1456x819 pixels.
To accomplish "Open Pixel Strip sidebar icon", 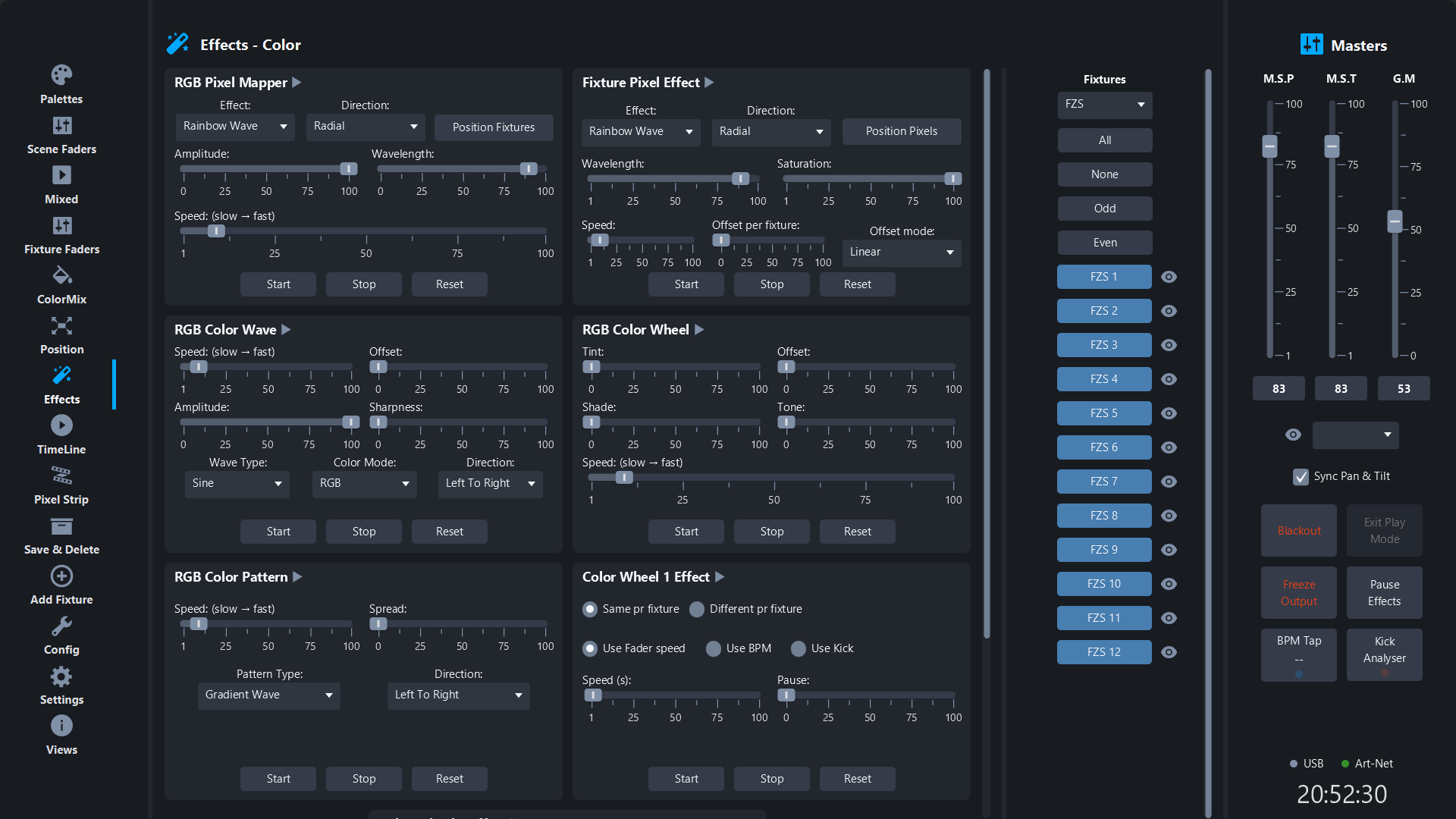I will [x=61, y=475].
